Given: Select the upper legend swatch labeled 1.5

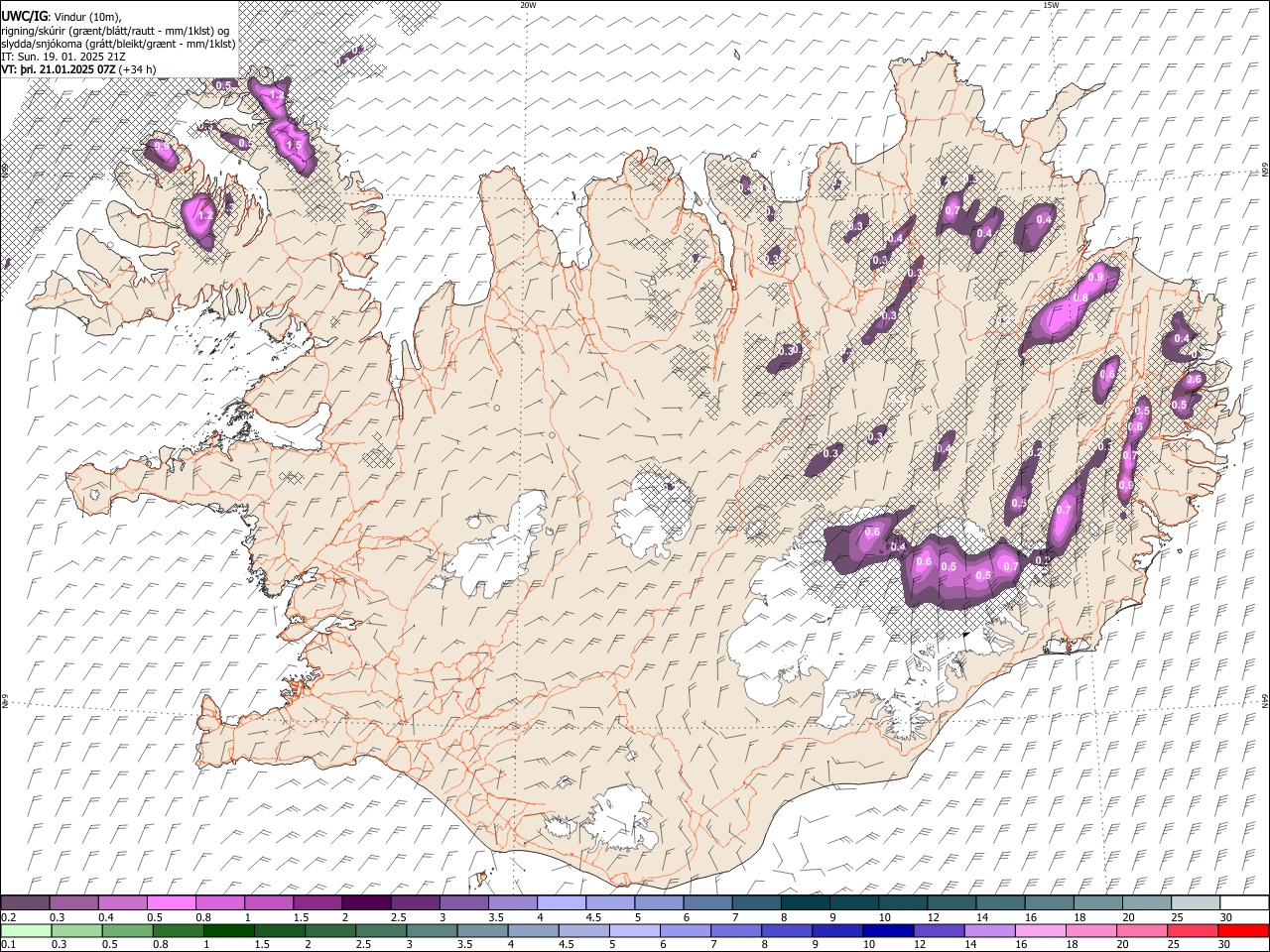Looking at the screenshot, I should click(317, 902).
